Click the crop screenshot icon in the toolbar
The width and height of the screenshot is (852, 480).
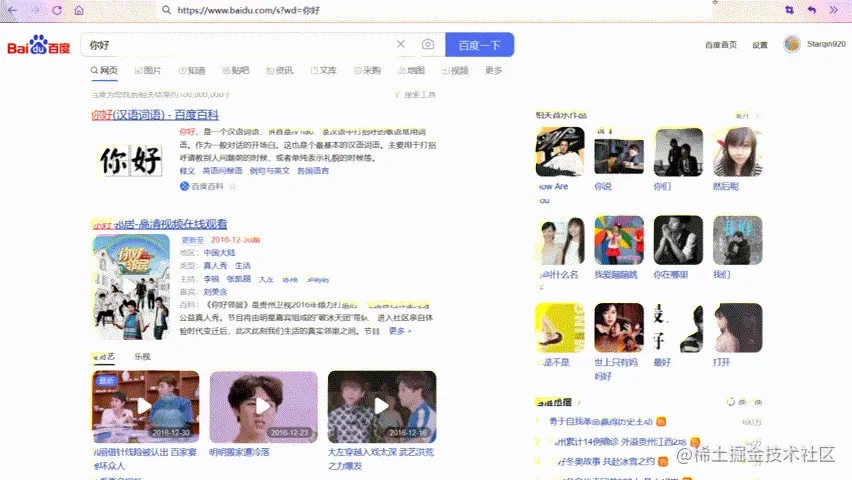click(789, 10)
